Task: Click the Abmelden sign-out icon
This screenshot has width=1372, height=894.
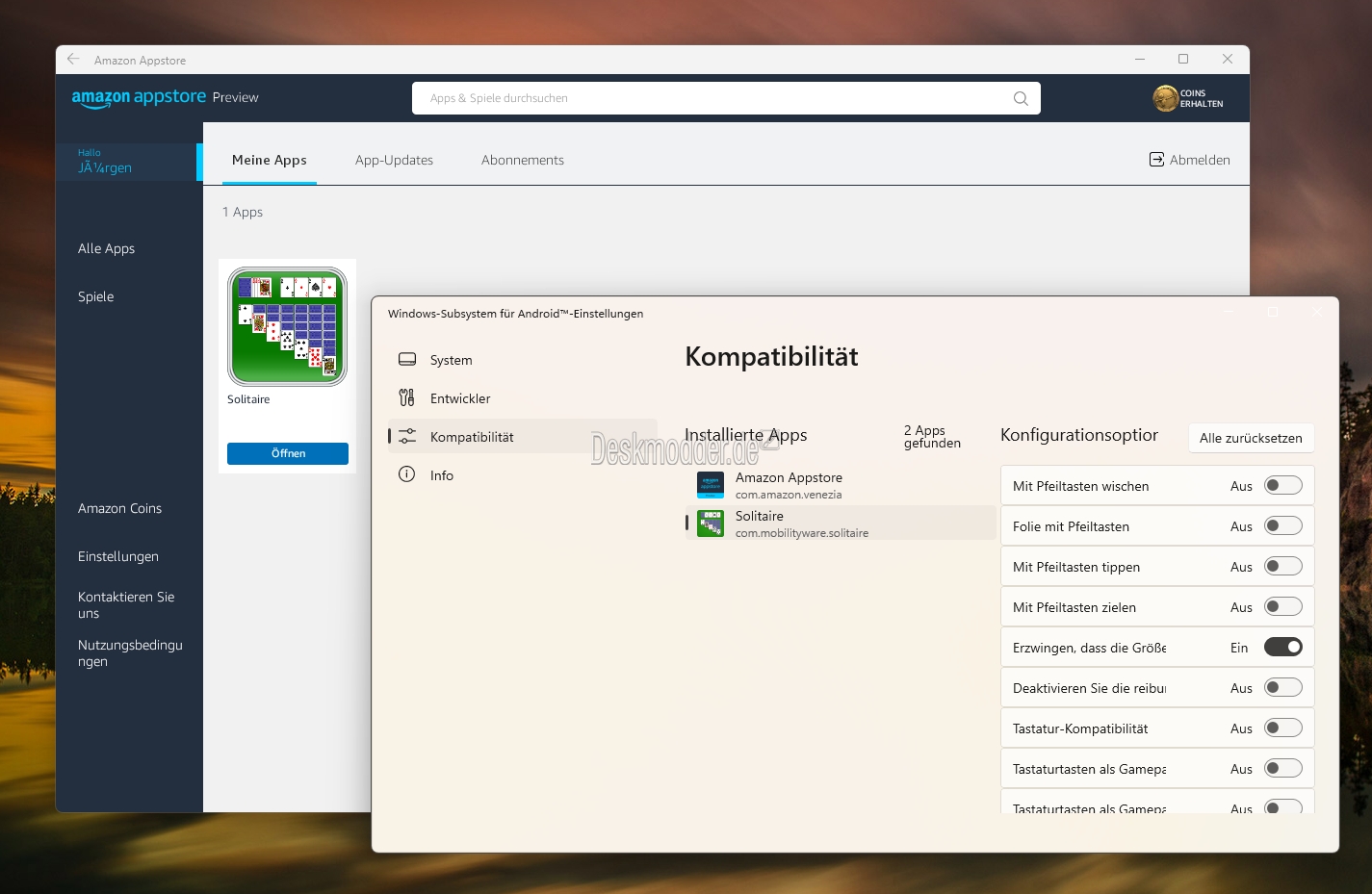Action: (x=1156, y=160)
